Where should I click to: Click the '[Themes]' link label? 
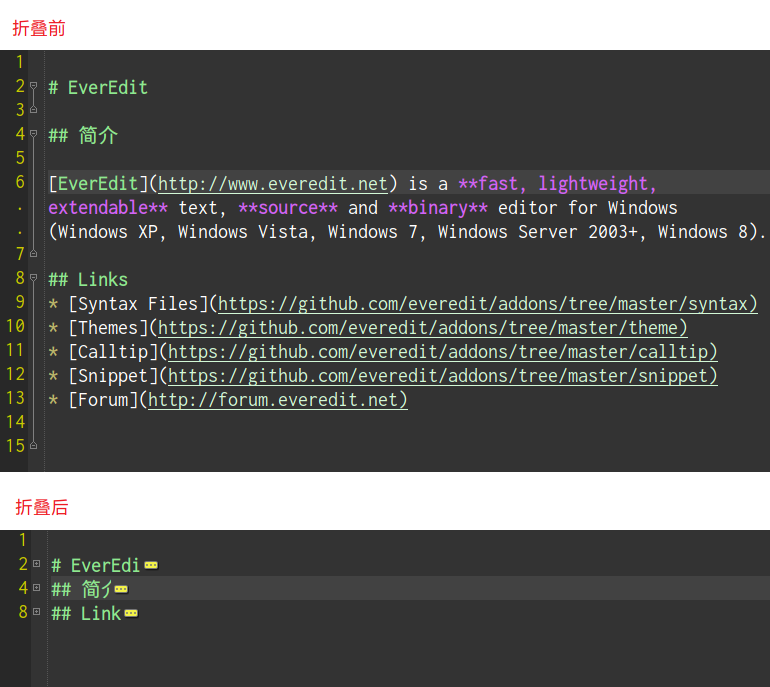[109, 328]
